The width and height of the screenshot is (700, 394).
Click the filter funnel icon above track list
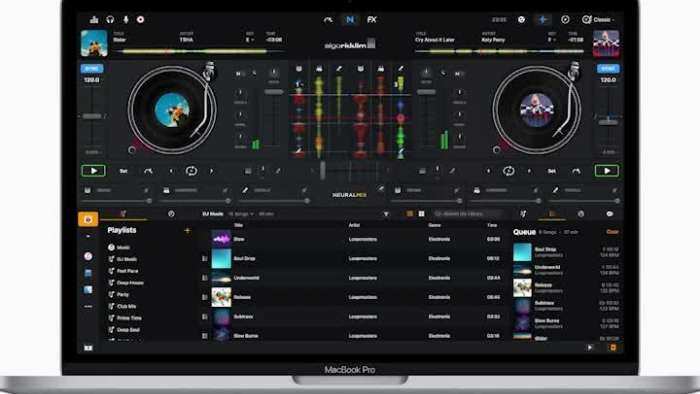point(386,214)
